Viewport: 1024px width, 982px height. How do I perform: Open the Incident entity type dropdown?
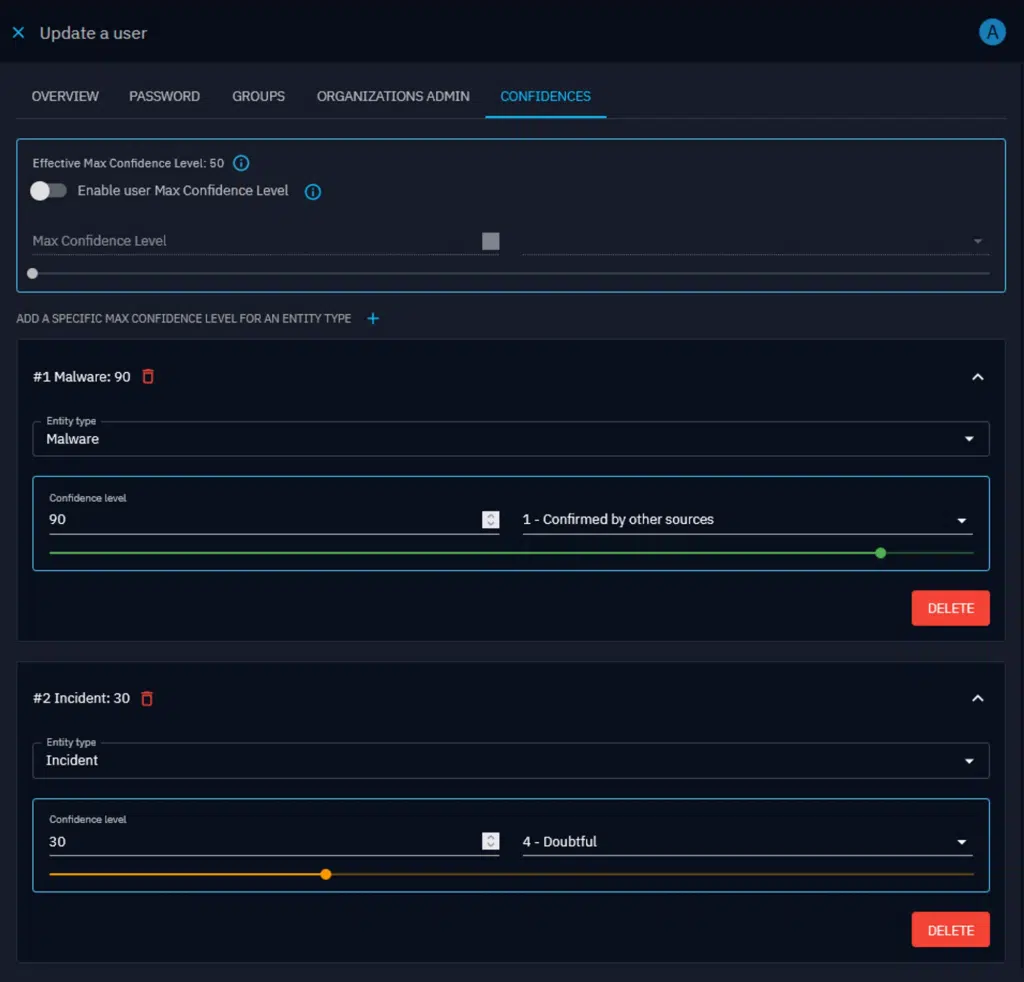coord(510,761)
